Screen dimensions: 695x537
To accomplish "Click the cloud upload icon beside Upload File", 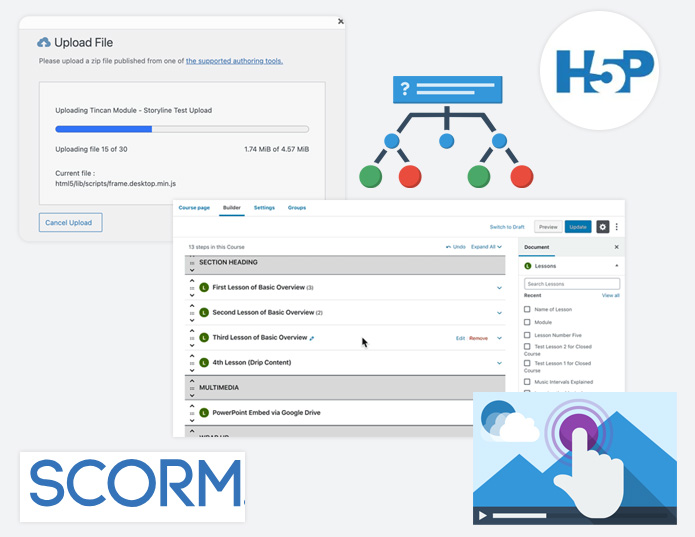I will pyautogui.click(x=44, y=42).
